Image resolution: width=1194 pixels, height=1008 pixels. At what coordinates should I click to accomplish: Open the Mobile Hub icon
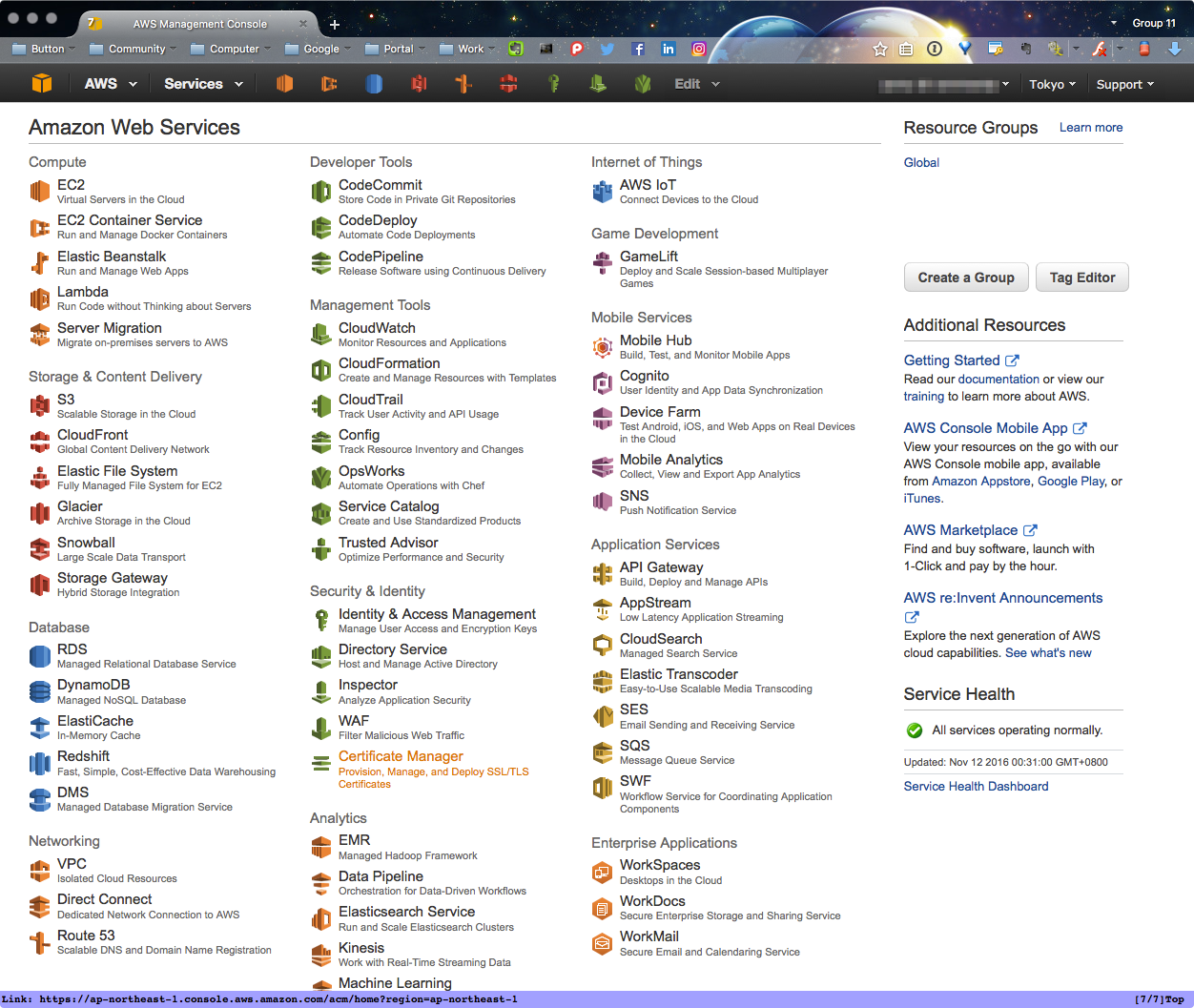click(x=602, y=347)
